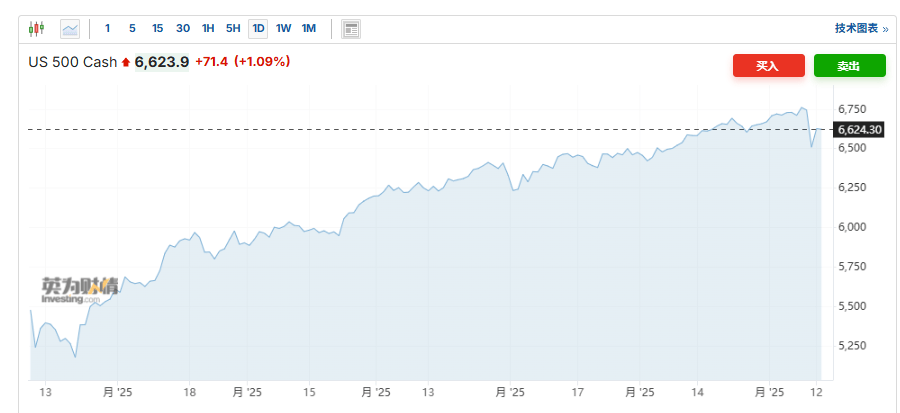900x413 pixels.
Task: Switch to candlestick chart type
Action: (x=37, y=29)
